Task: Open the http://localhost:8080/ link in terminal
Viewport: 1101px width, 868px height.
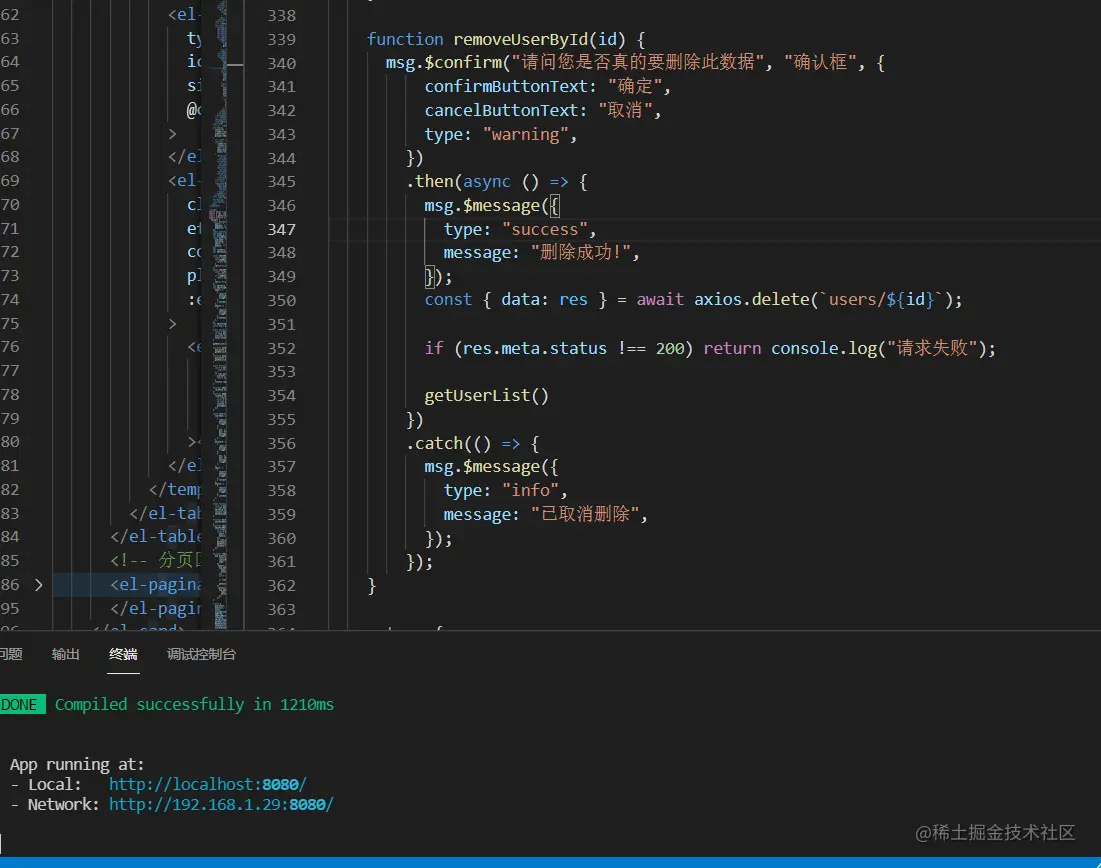Action: pos(207,784)
